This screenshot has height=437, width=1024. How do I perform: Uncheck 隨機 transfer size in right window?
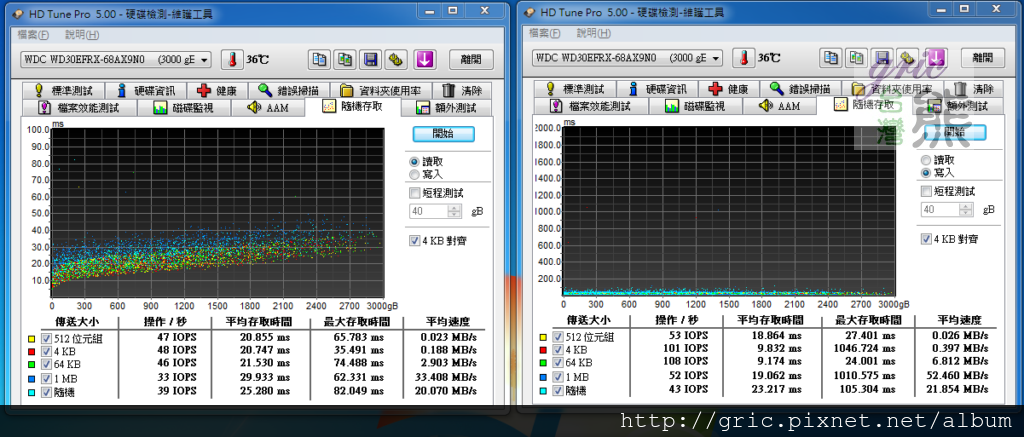tap(557, 391)
